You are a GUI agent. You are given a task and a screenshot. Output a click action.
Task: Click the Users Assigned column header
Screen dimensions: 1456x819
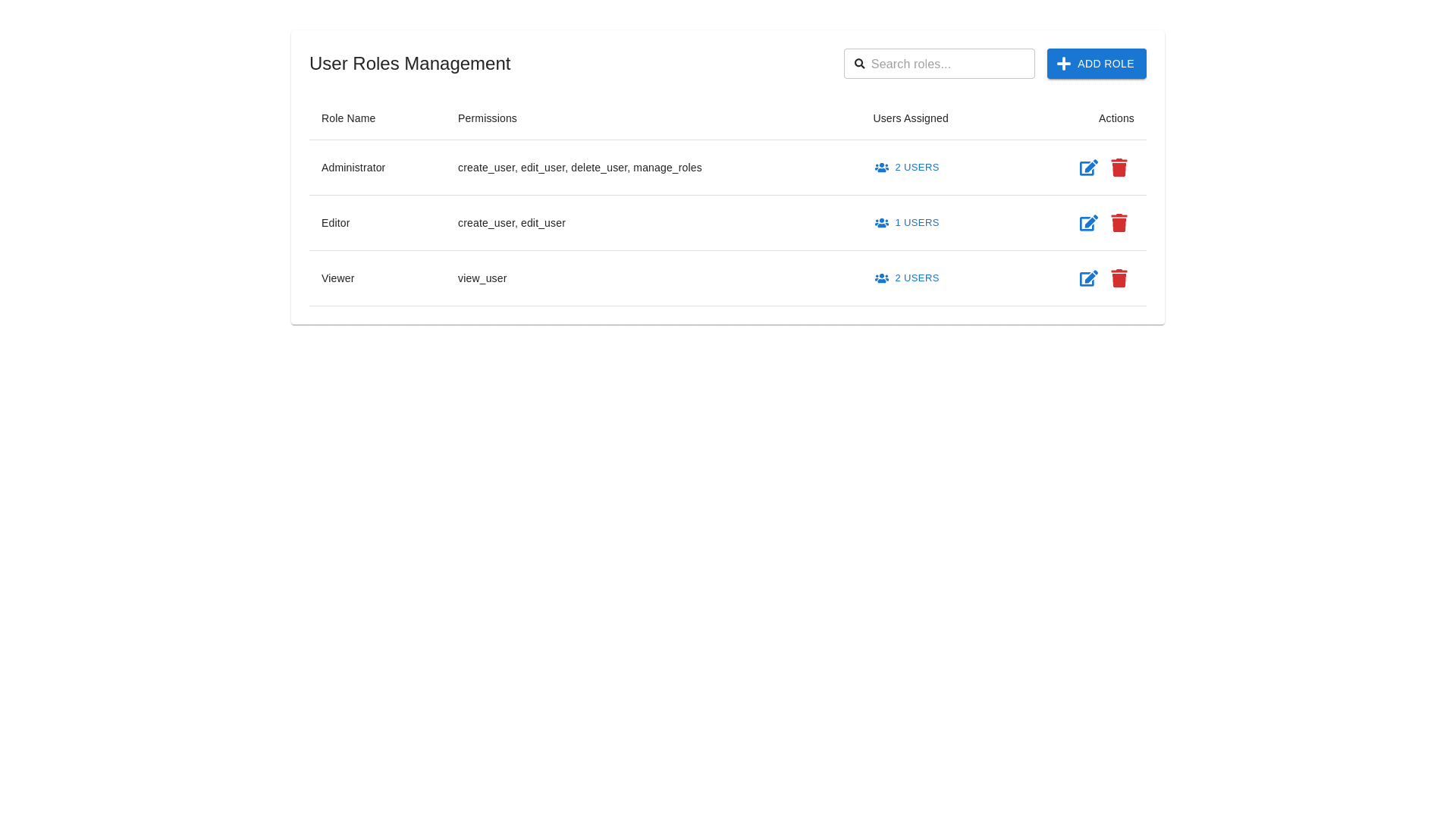click(x=910, y=118)
